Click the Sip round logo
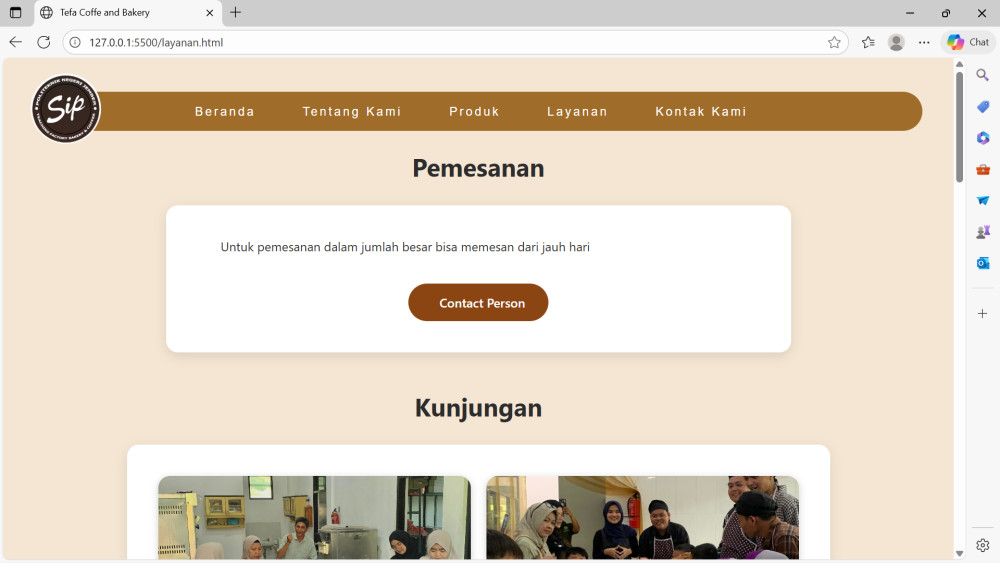1000x563 pixels. [66, 109]
